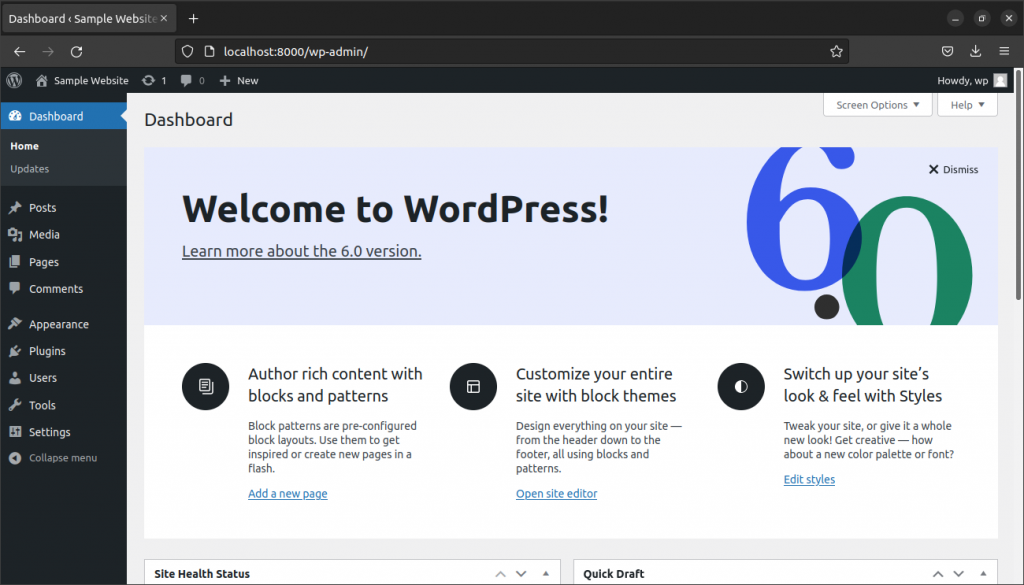
Task: Toggle Quick Draft panel collapse
Action: [x=983, y=574]
